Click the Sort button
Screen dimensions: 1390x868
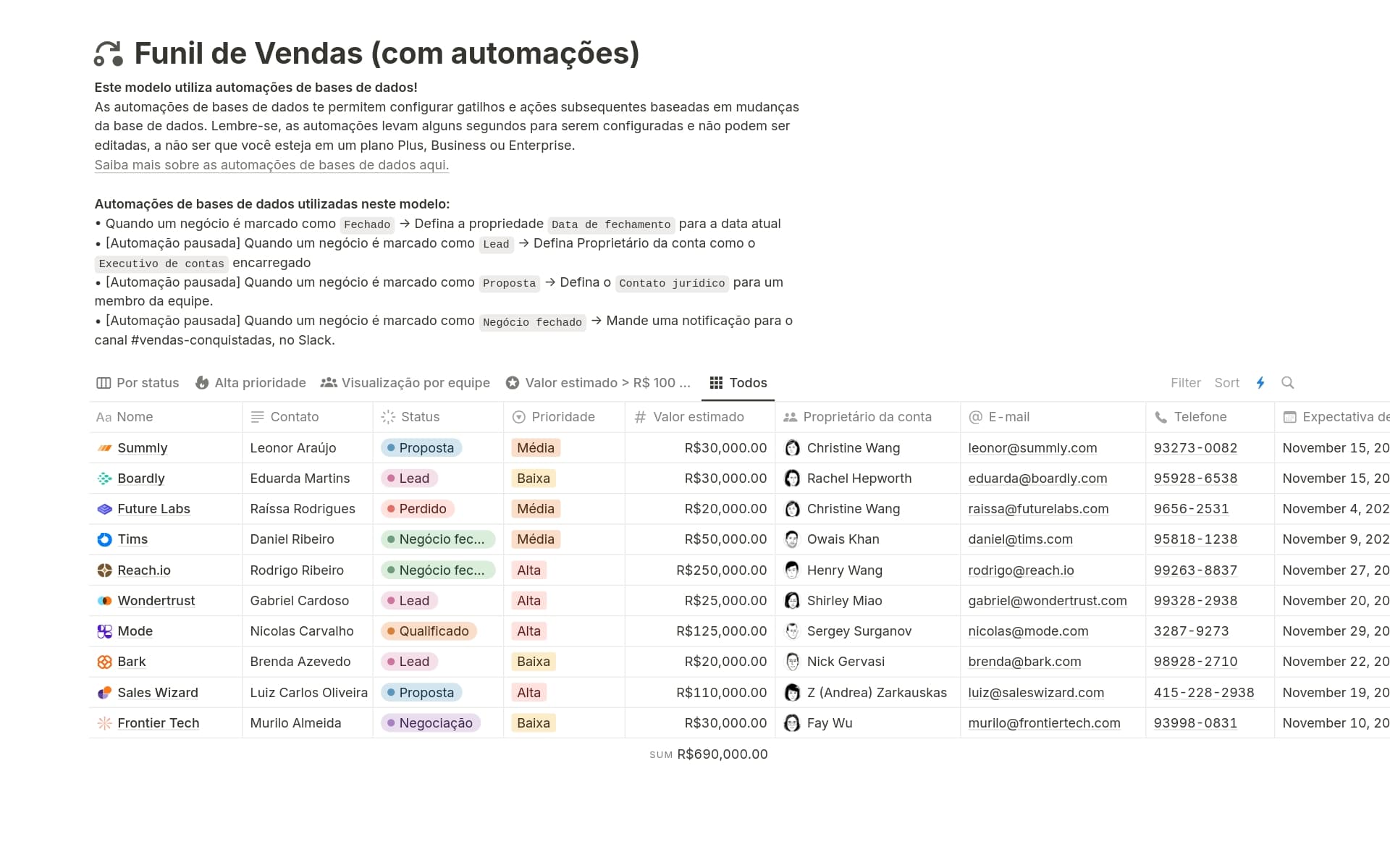(1226, 383)
